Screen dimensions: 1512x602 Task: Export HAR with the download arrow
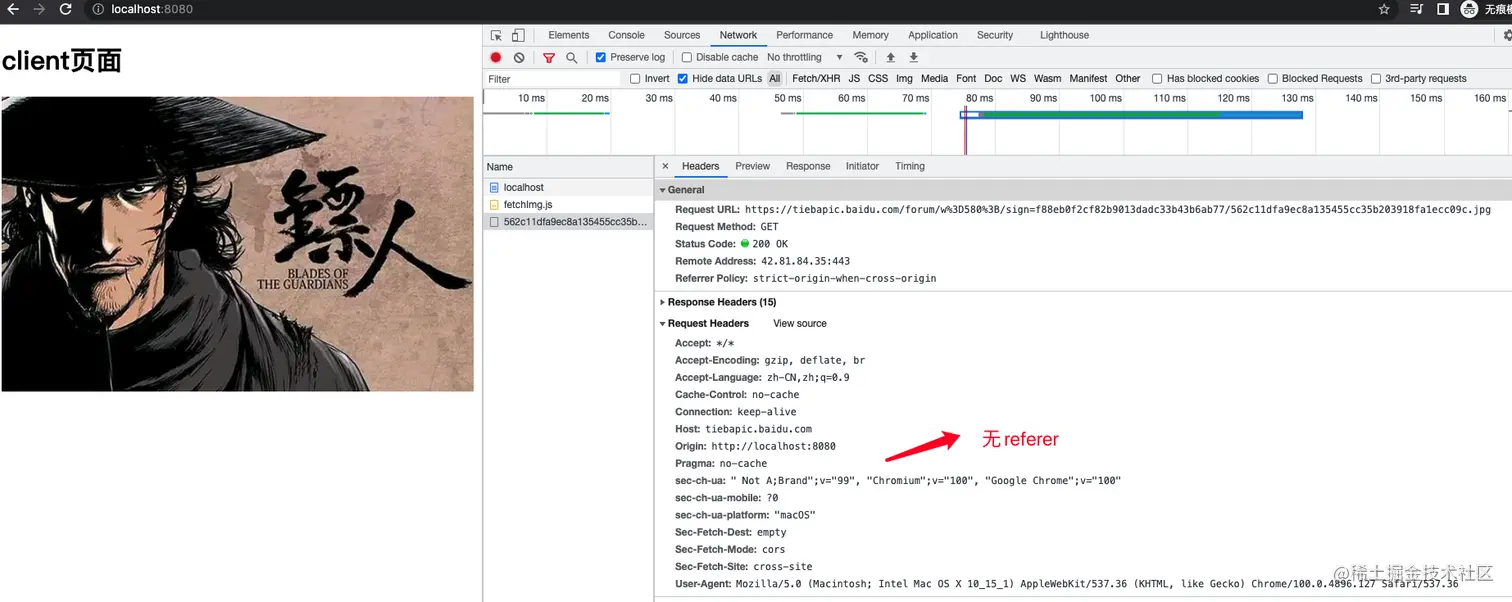point(913,58)
